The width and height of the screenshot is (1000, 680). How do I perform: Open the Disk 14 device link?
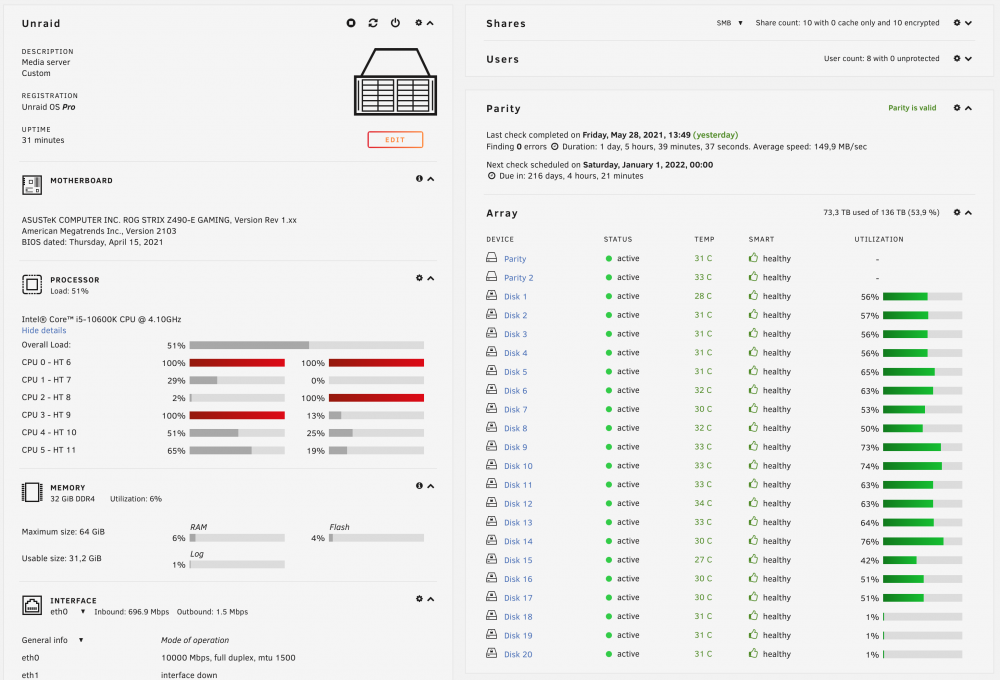518,542
